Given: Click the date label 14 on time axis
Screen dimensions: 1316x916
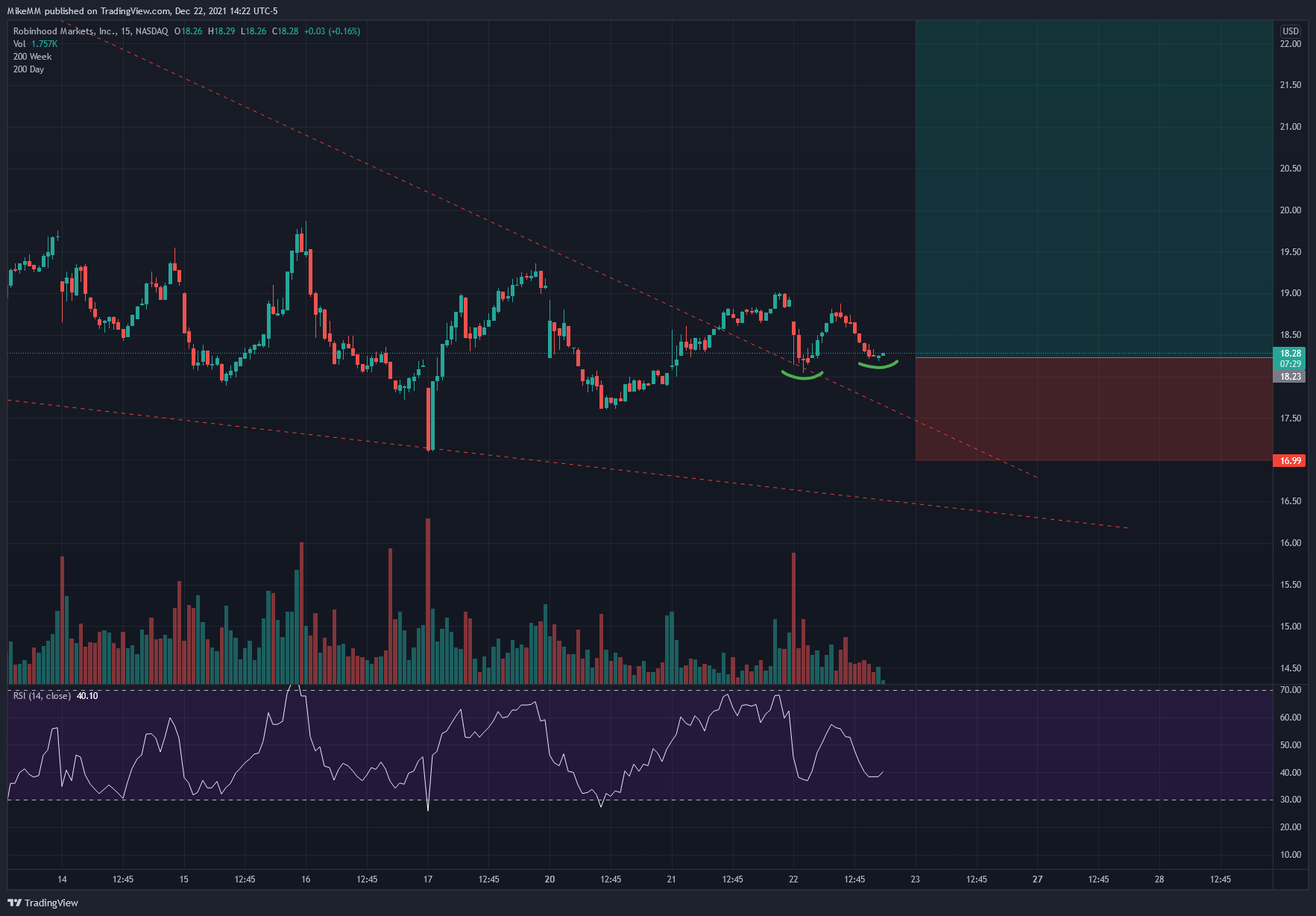Looking at the screenshot, I should coord(62,879).
